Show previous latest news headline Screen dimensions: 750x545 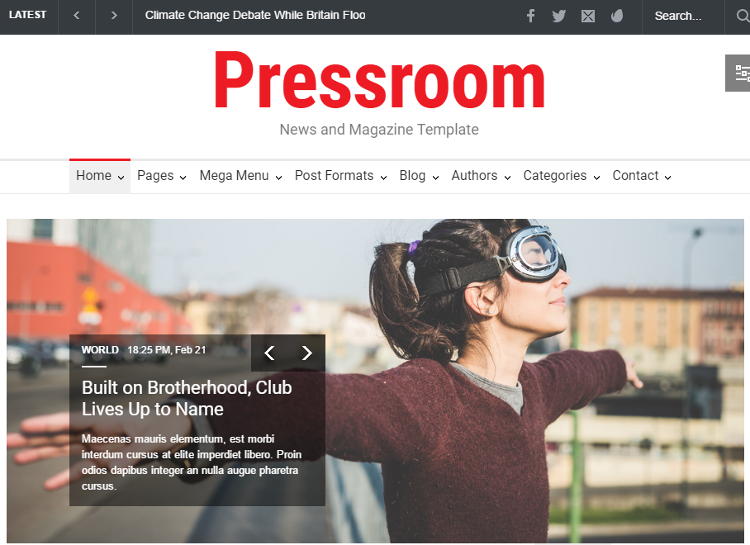point(77,16)
